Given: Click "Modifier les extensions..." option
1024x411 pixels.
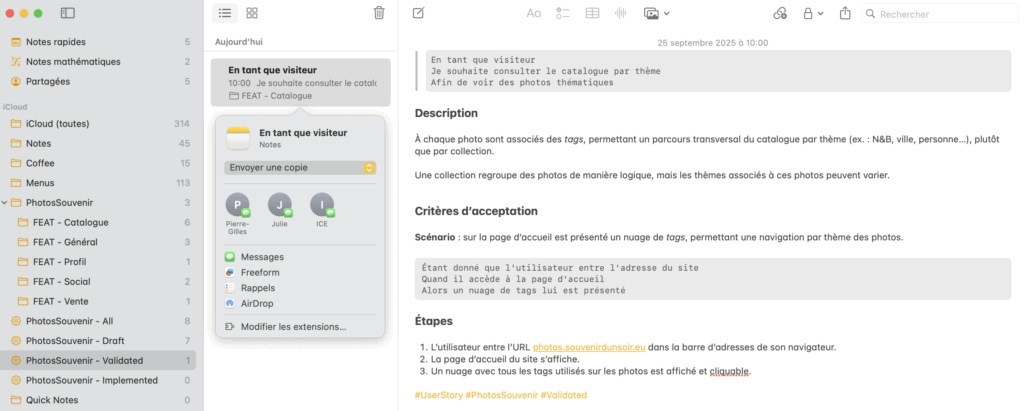Looking at the screenshot, I should point(293,326).
